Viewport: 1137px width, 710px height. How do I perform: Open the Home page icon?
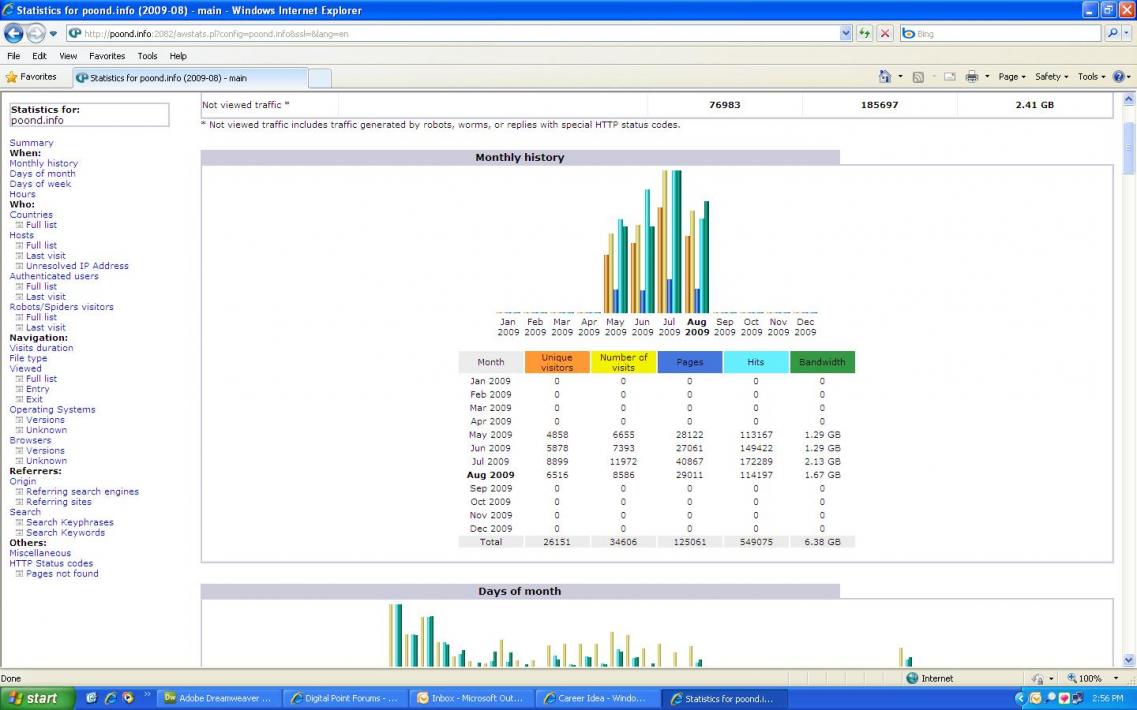tap(884, 77)
